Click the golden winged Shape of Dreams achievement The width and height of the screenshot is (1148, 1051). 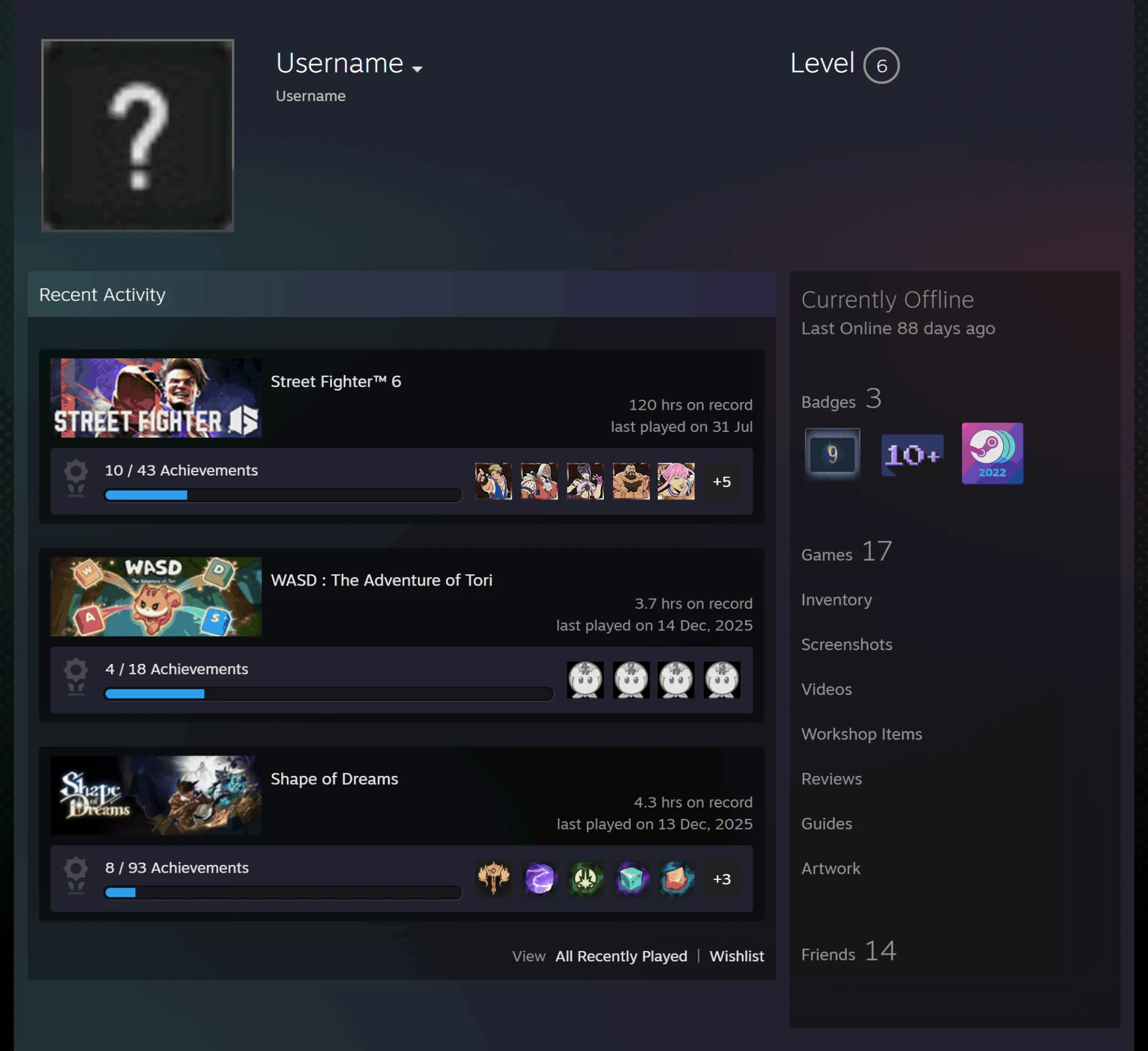coord(493,878)
